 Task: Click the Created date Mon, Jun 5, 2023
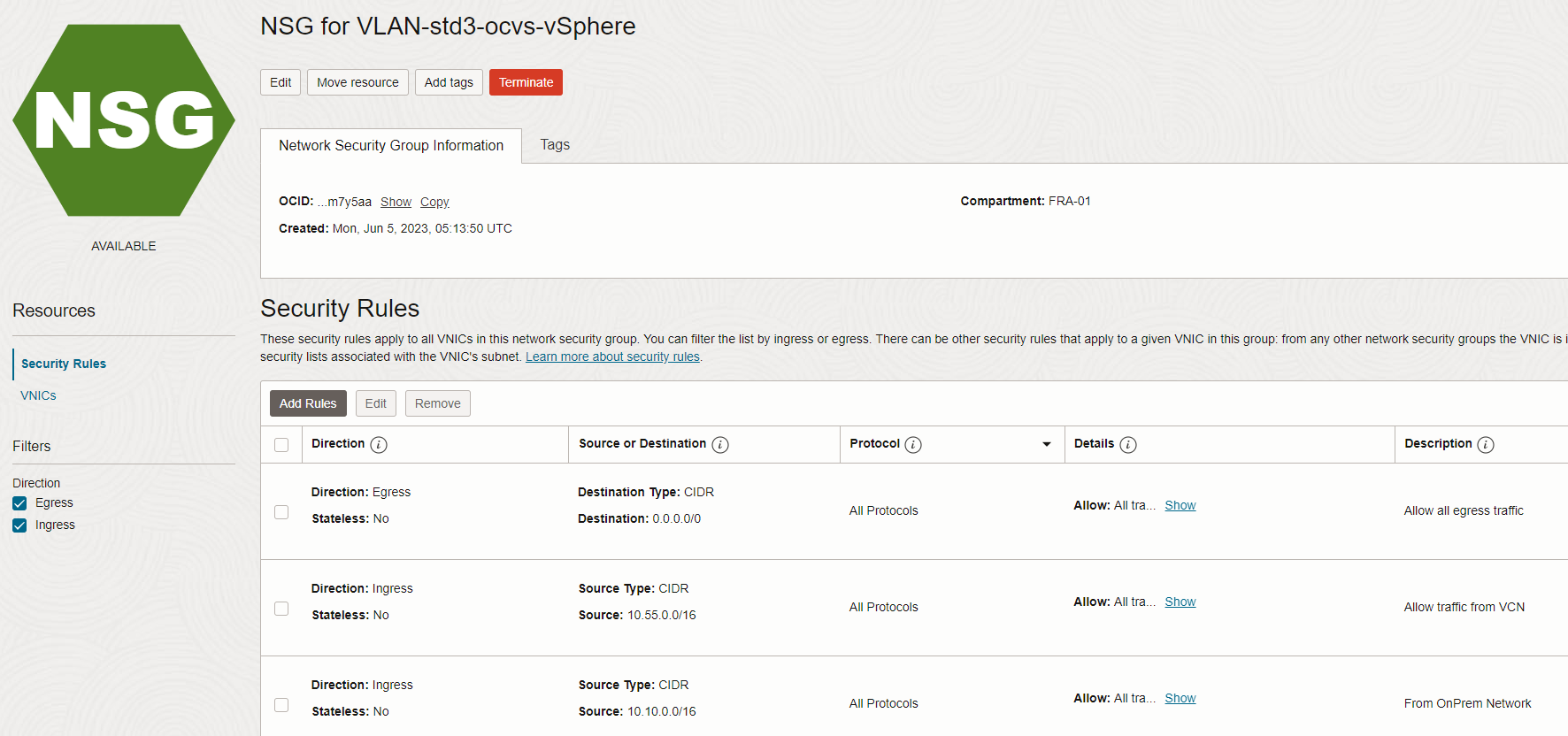point(422,228)
